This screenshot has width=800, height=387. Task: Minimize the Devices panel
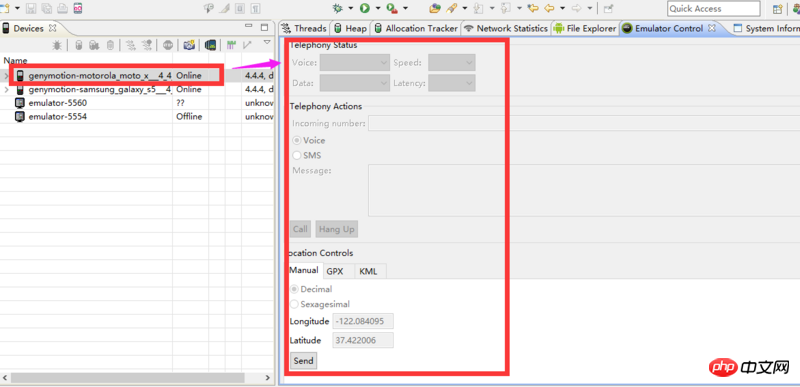[x=248, y=26]
